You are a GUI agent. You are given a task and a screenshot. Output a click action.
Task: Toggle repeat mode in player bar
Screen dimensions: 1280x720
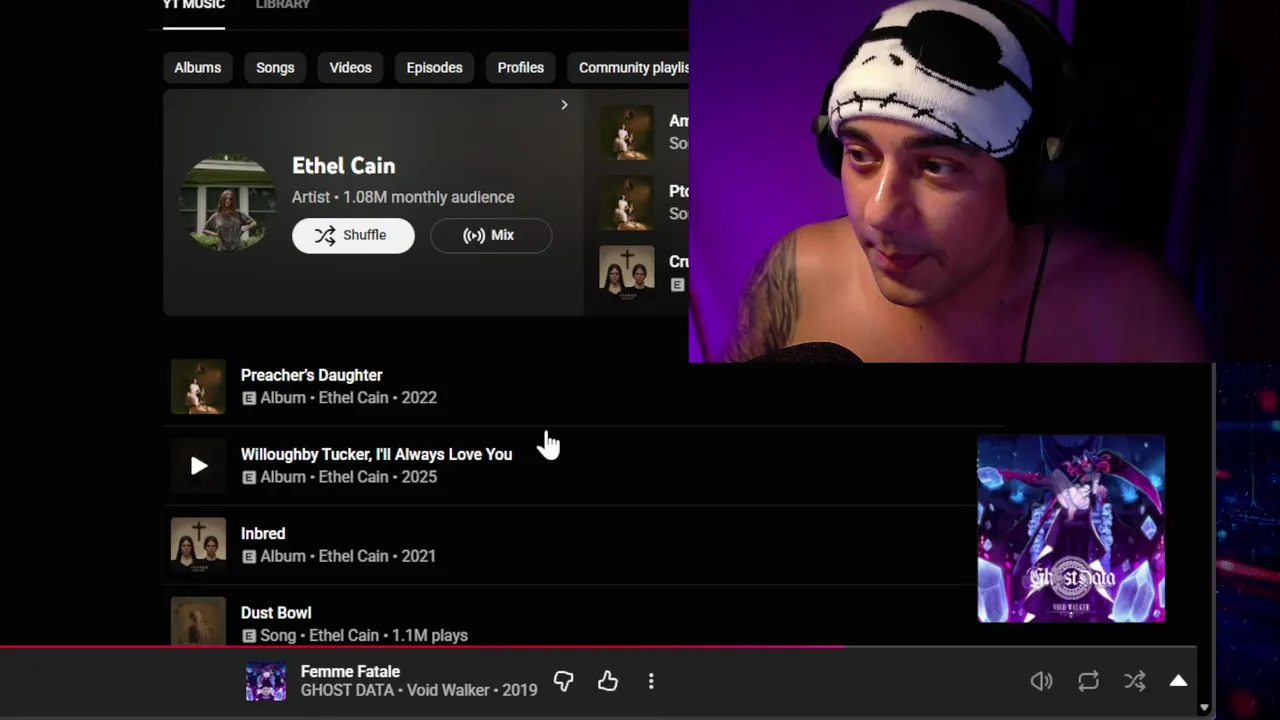pyautogui.click(x=1088, y=681)
